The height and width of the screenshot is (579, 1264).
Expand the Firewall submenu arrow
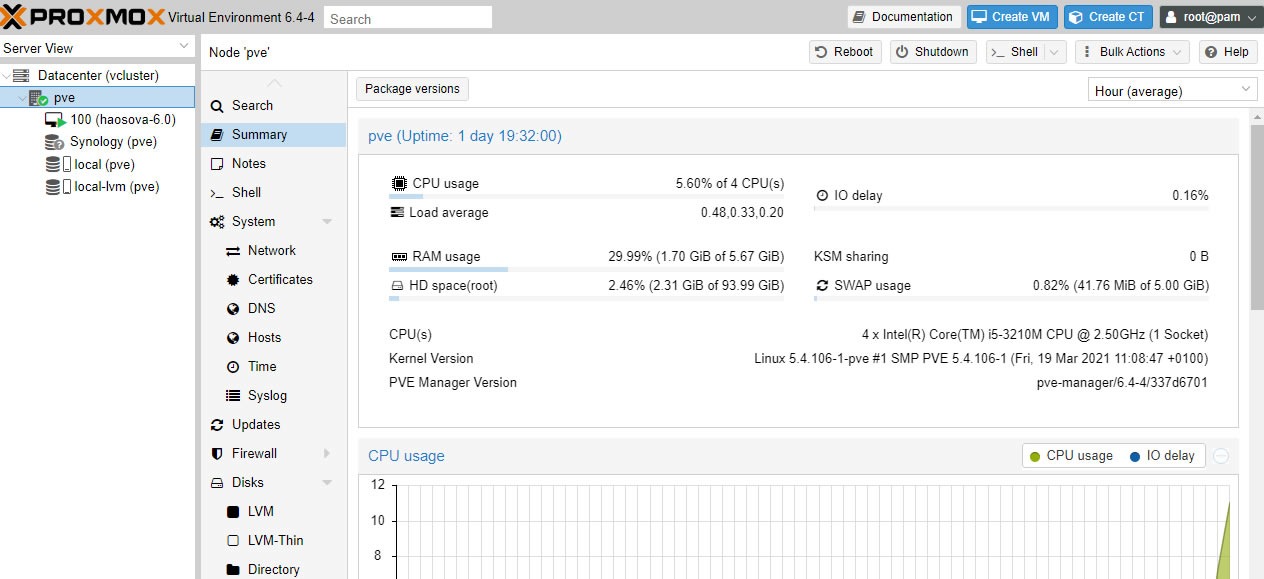click(327, 453)
